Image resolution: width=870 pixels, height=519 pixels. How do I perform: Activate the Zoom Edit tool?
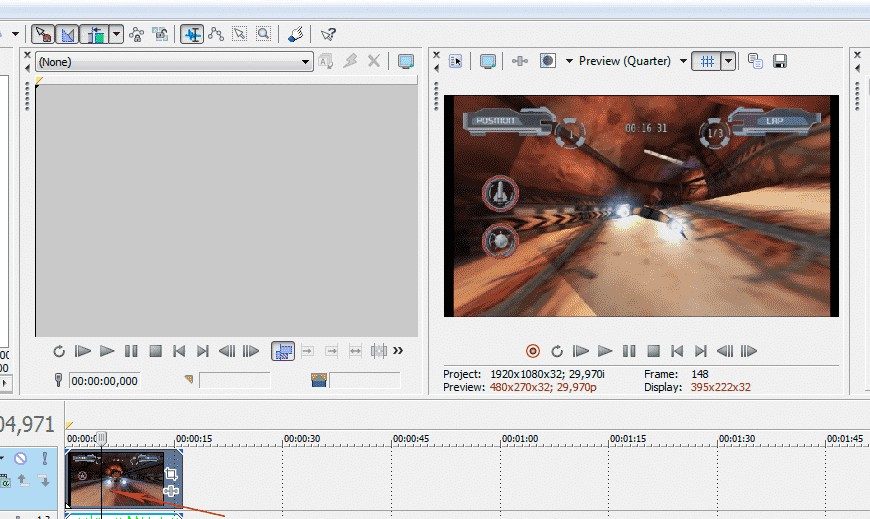263,34
